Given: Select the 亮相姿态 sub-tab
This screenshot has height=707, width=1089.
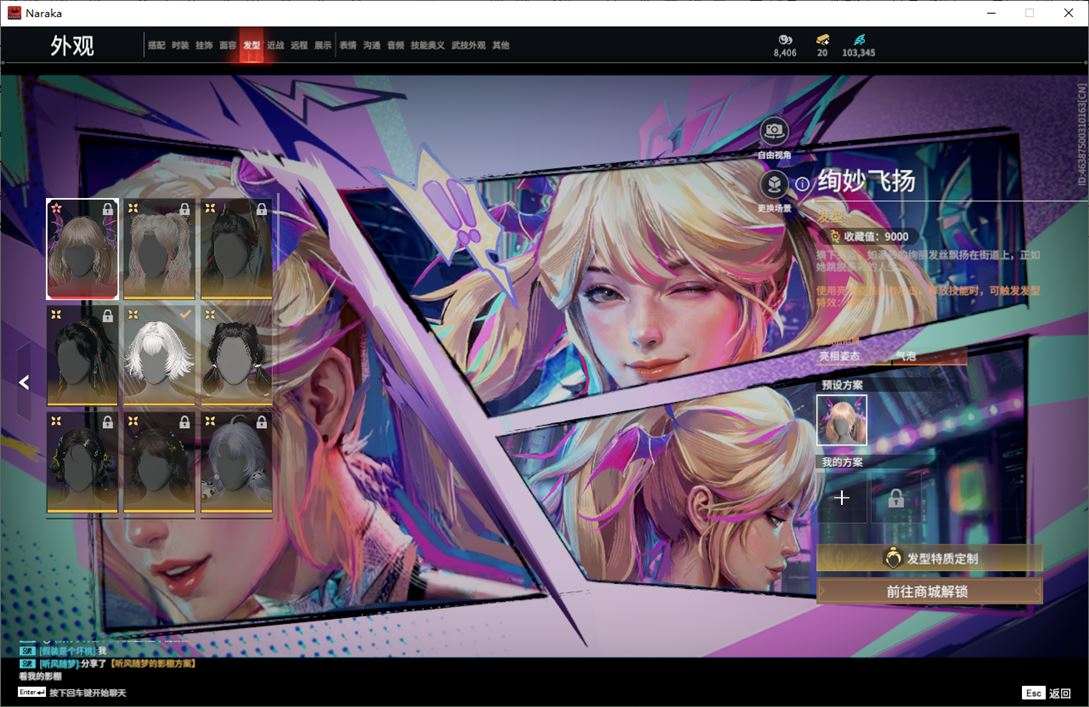Looking at the screenshot, I should tap(839, 356).
